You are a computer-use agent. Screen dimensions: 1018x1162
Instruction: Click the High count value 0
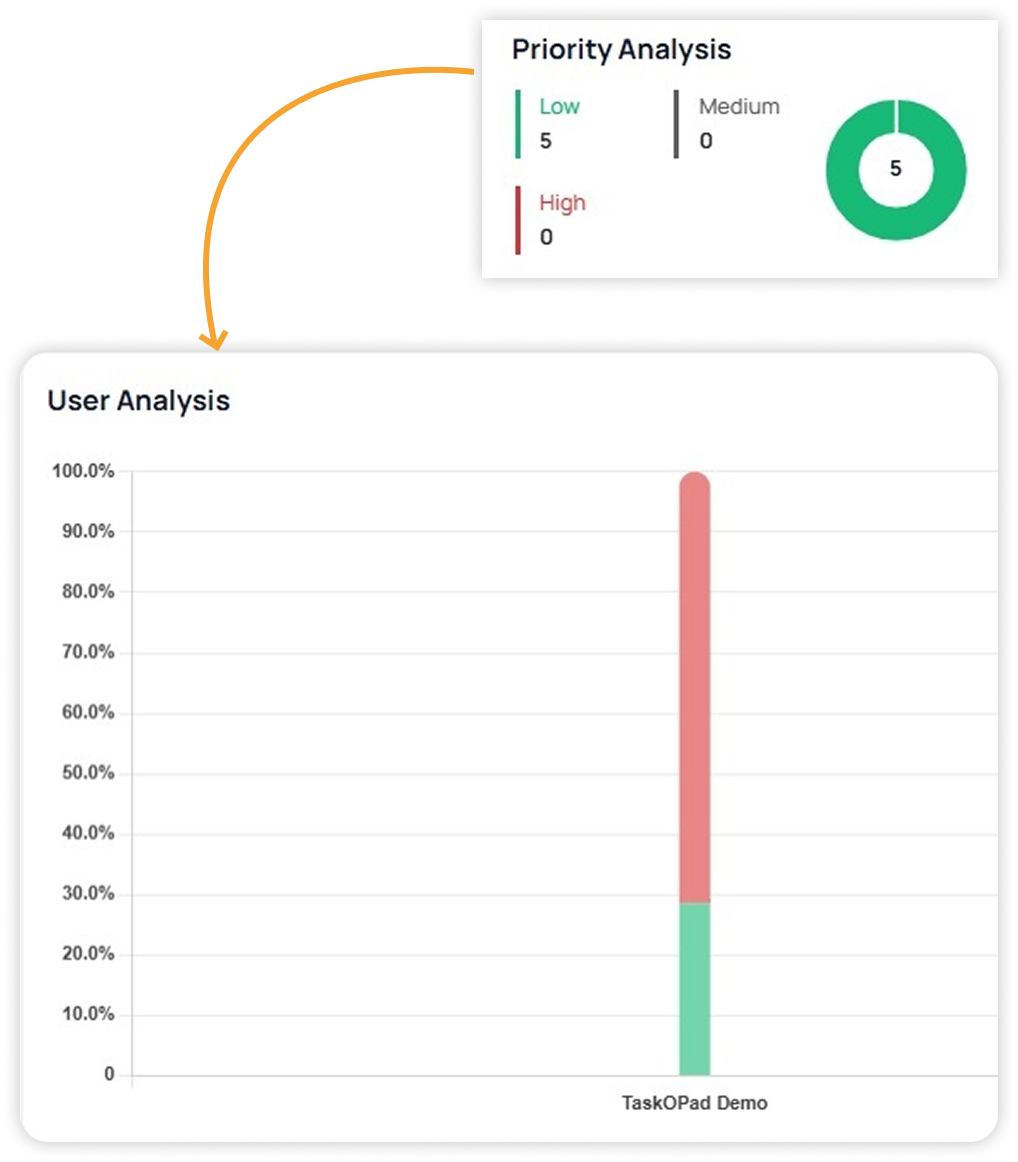(546, 237)
